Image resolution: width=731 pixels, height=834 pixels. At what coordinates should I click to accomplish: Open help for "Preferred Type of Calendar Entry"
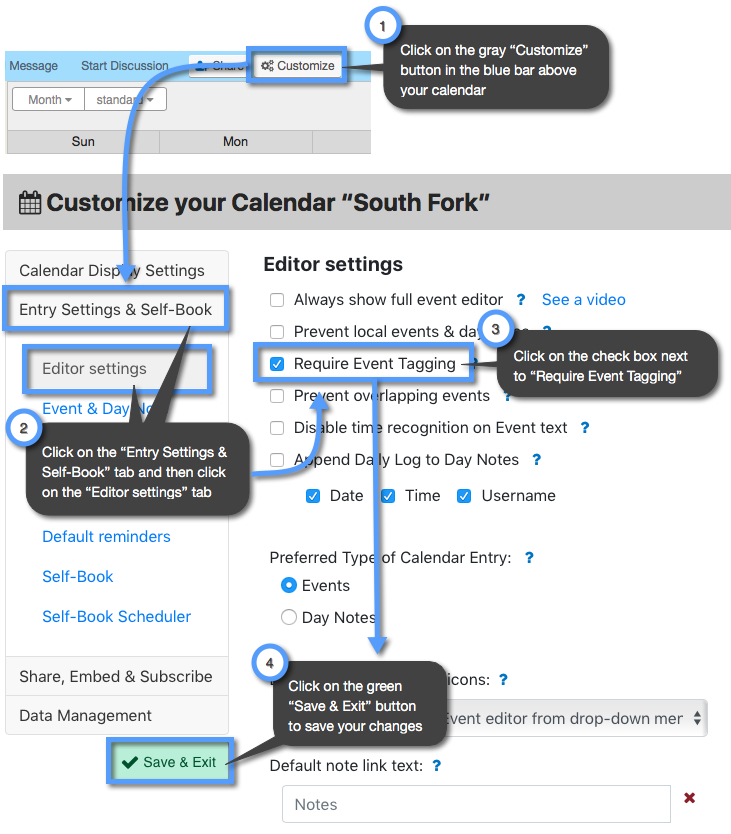click(529, 557)
